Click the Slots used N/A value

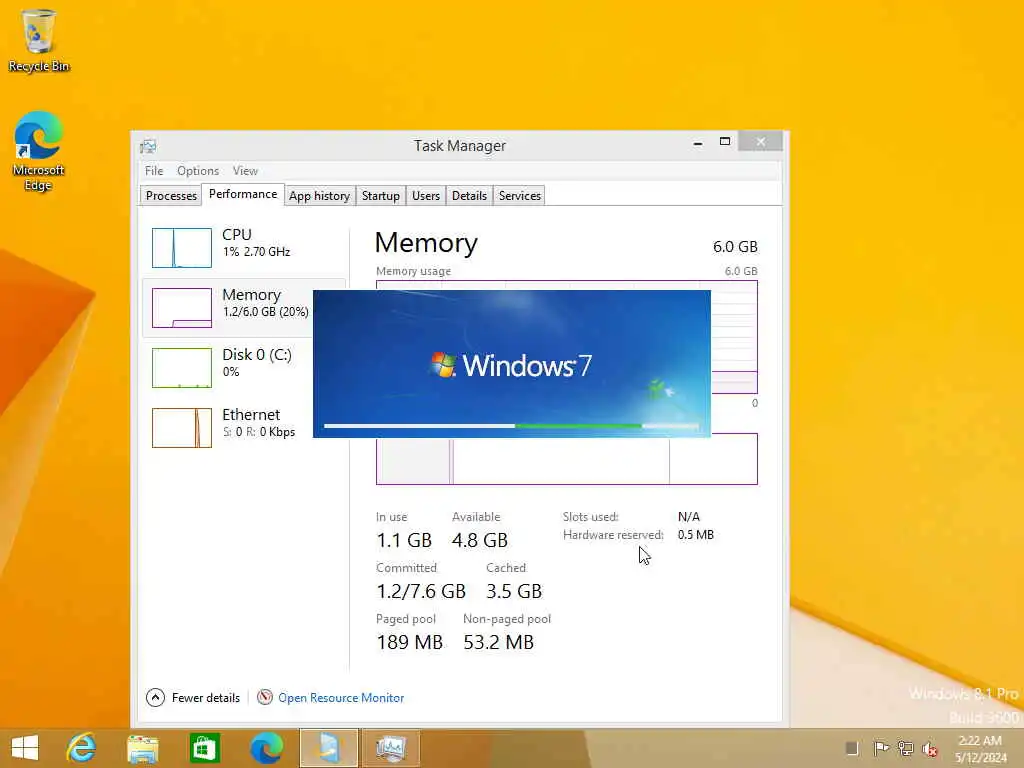pyautogui.click(x=688, y=517)
